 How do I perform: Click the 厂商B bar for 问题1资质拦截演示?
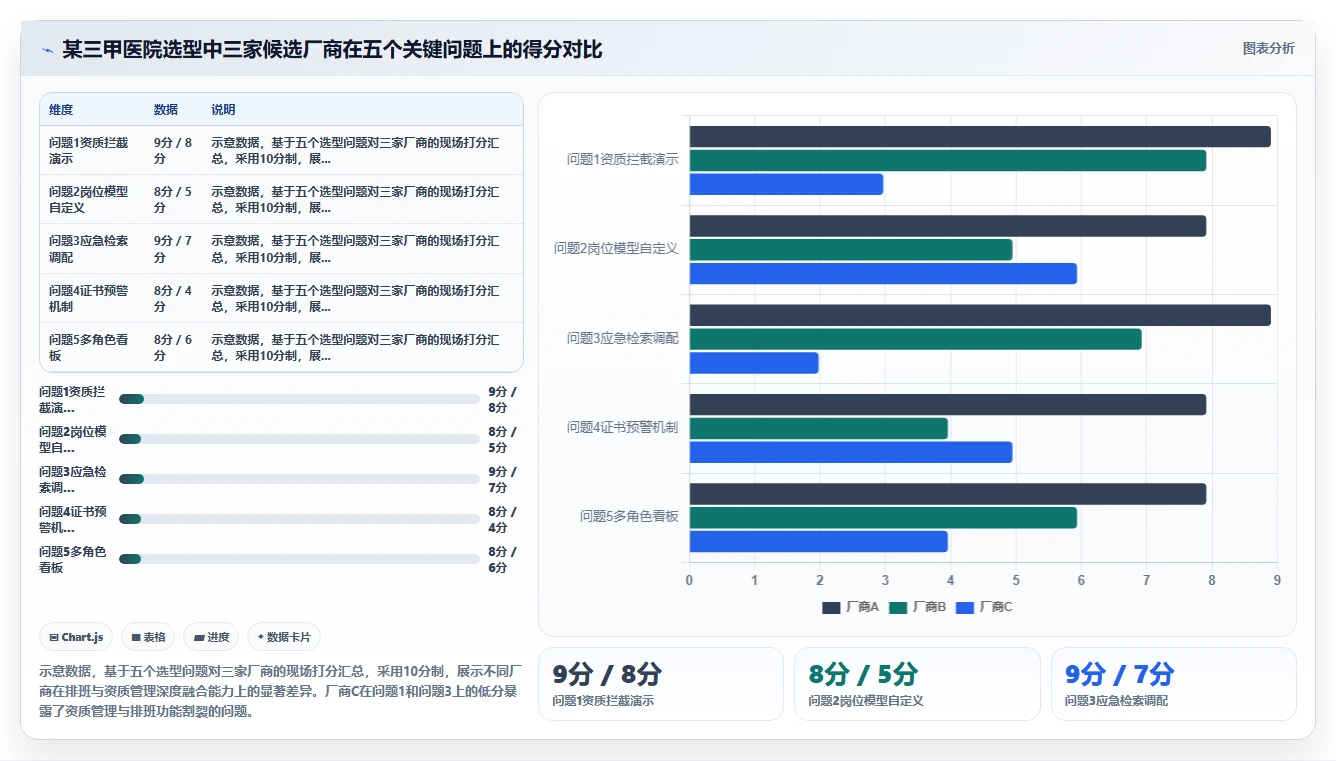pyautogui.click(x=948, y=161)
